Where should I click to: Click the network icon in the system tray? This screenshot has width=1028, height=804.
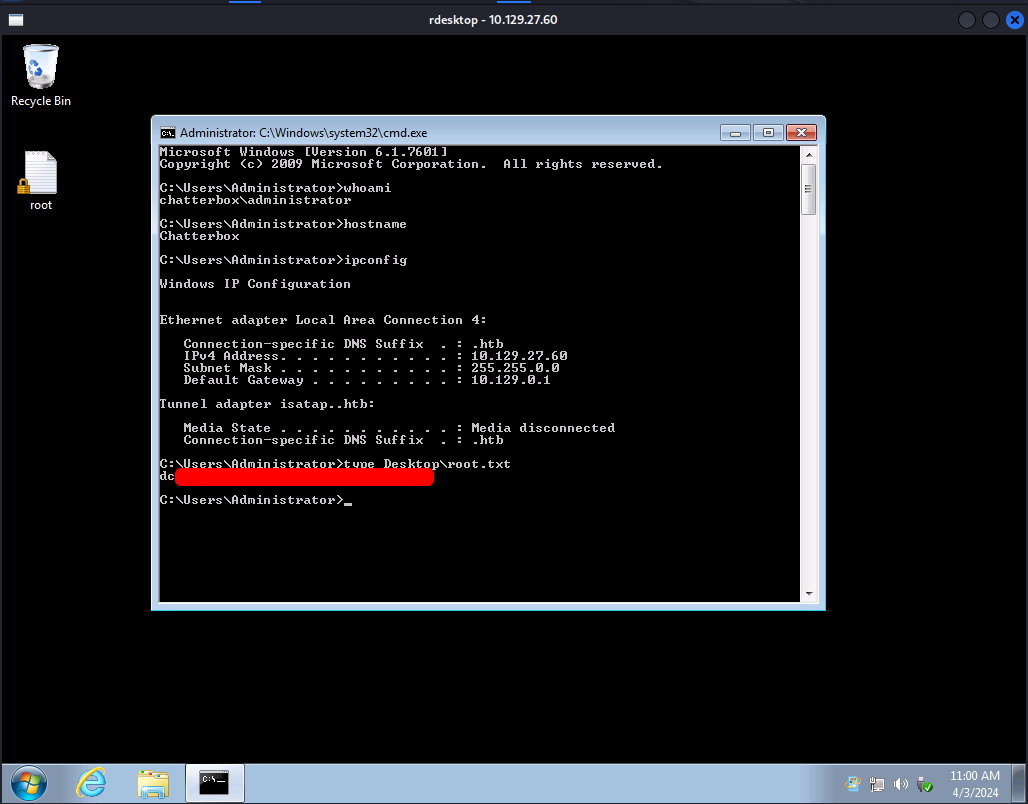(x=877, y=784)
